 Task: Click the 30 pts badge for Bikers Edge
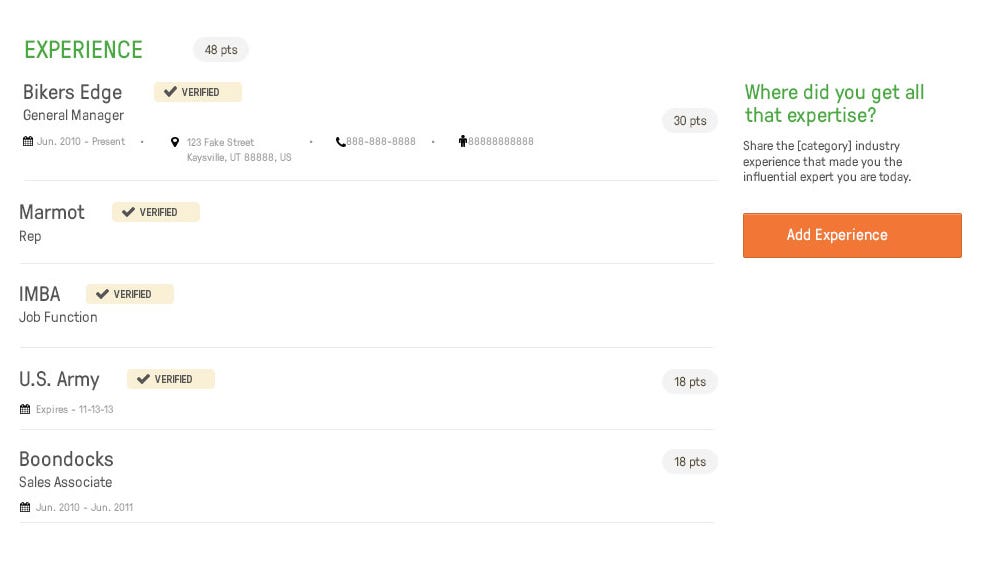tap(690, 121)
